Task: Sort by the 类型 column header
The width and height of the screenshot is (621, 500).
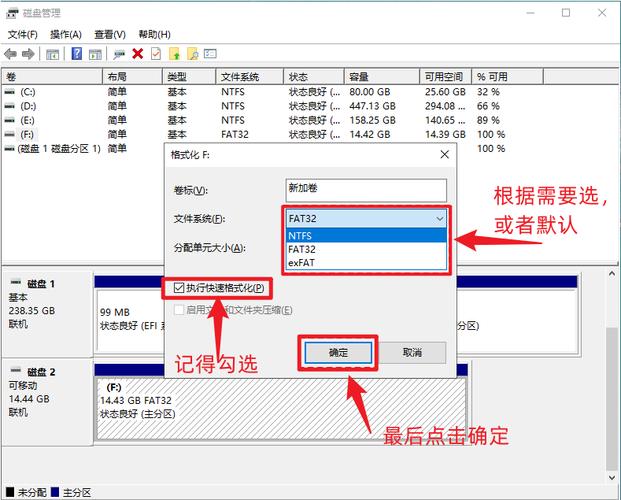Action: [x=189, y=76]
